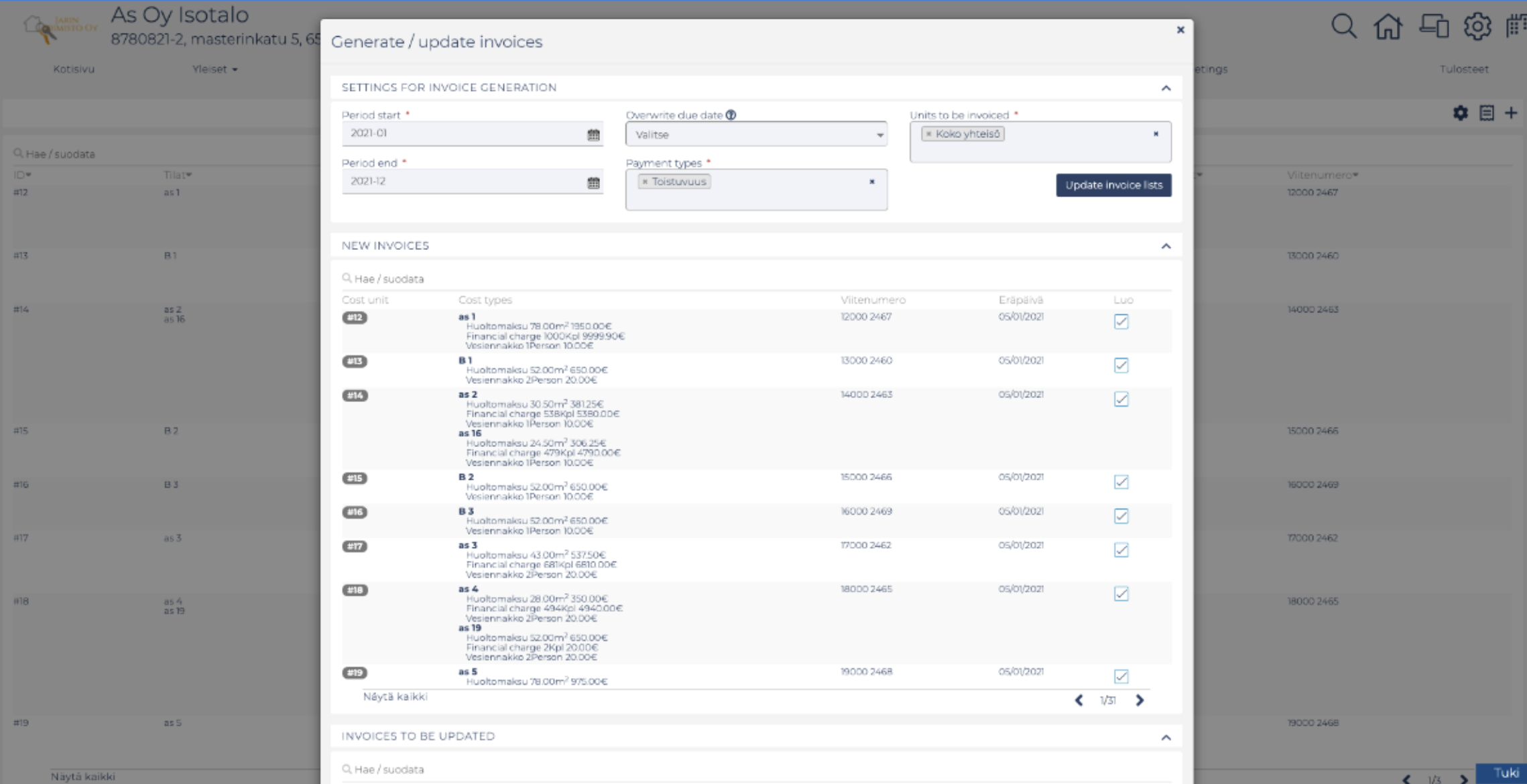Screen dimensions: 1527x784
Task: Click Näytä kaikki under new invoices
Action: pyautogui.click(x=395, y=697)
